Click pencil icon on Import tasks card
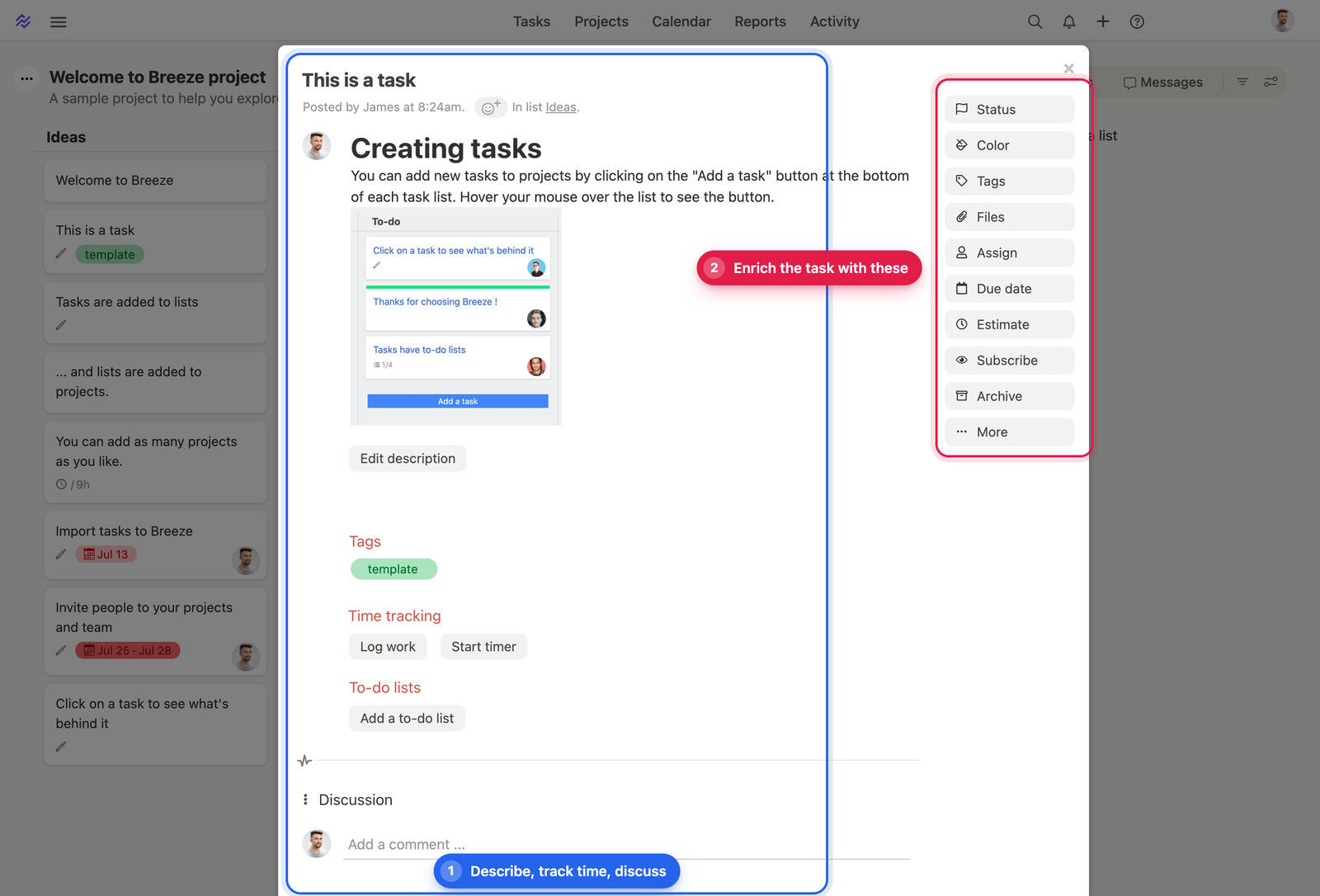This screenshot has height=896, width=1320. click(61, 554)
